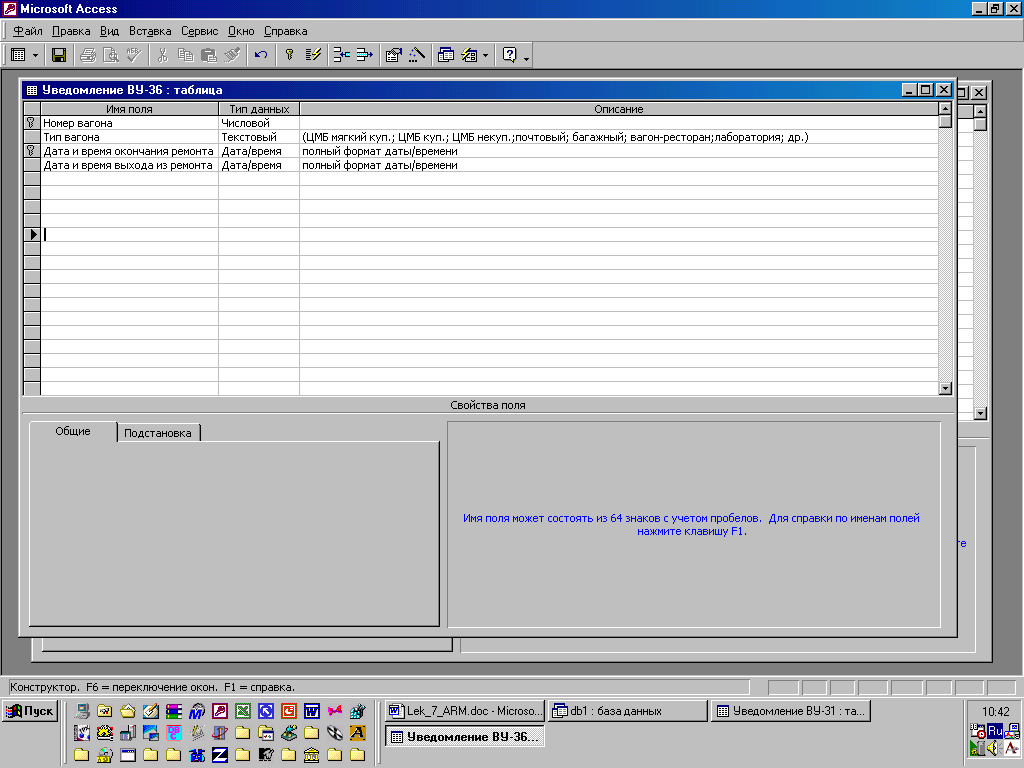Click the Format Painter brush icon
This screenshot has height=768, width=1024.
232,56
